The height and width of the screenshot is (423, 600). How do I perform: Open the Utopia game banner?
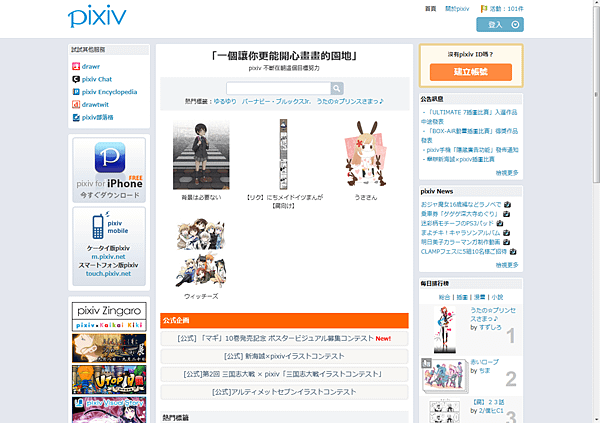tap(109, 380)
